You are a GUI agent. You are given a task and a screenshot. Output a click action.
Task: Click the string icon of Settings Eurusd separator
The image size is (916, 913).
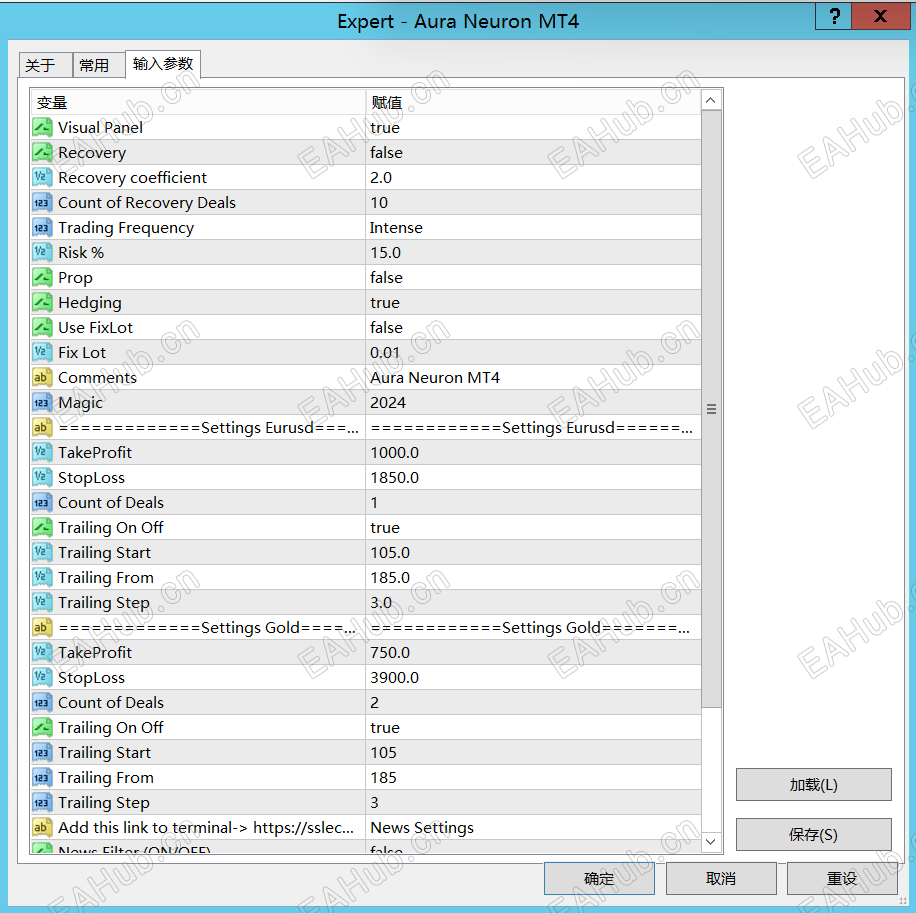[42, 428]
